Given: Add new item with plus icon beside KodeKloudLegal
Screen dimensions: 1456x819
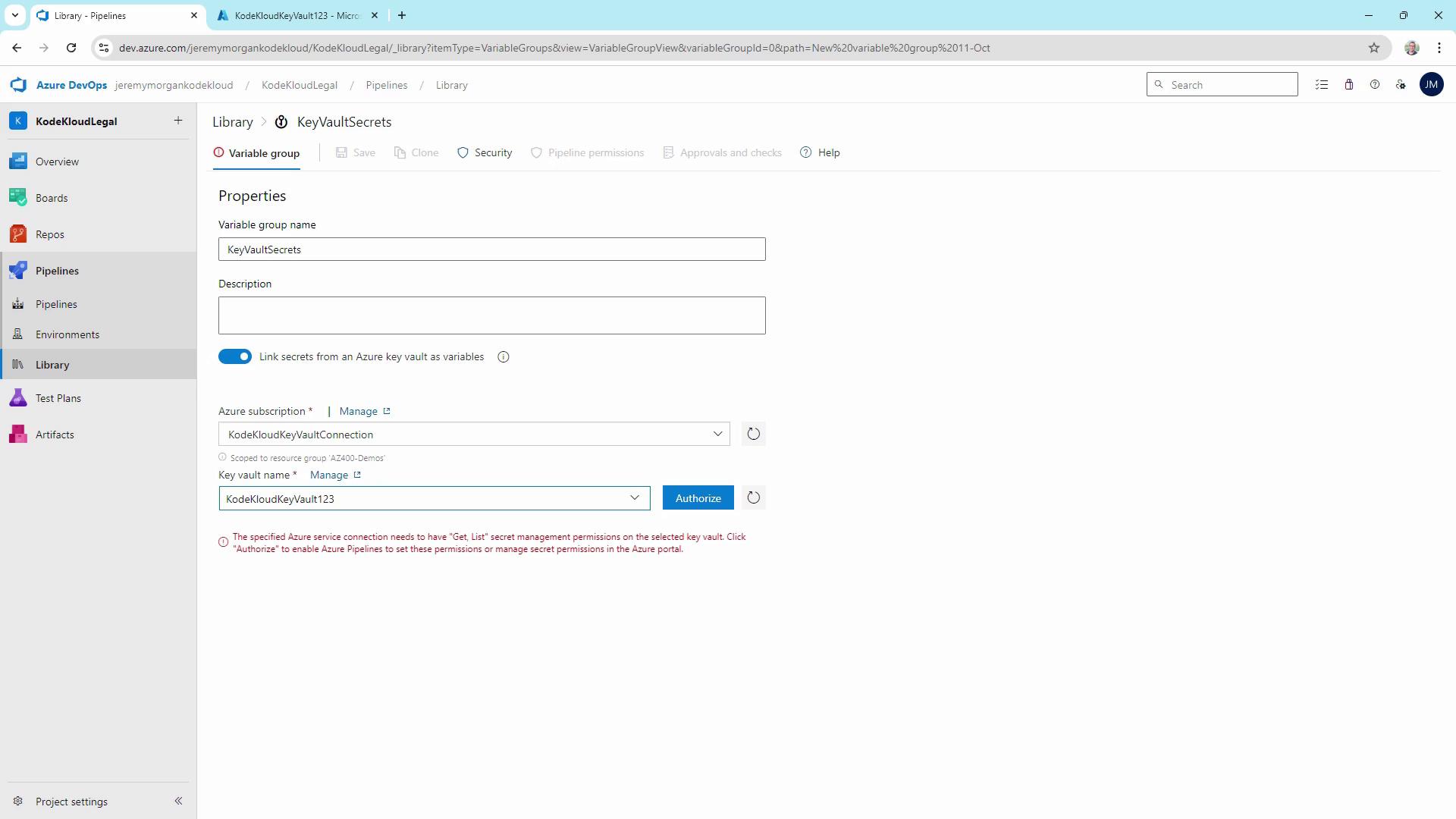Looking at the screenshot, I should coord(178,121).
